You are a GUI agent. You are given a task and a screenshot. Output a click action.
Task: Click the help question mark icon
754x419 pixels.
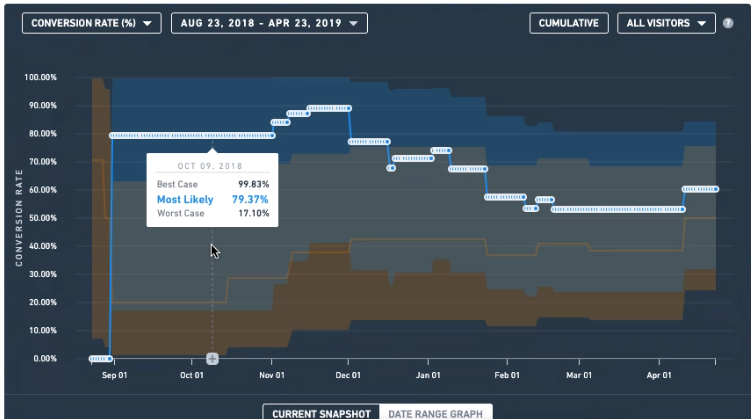pos(728,23)
